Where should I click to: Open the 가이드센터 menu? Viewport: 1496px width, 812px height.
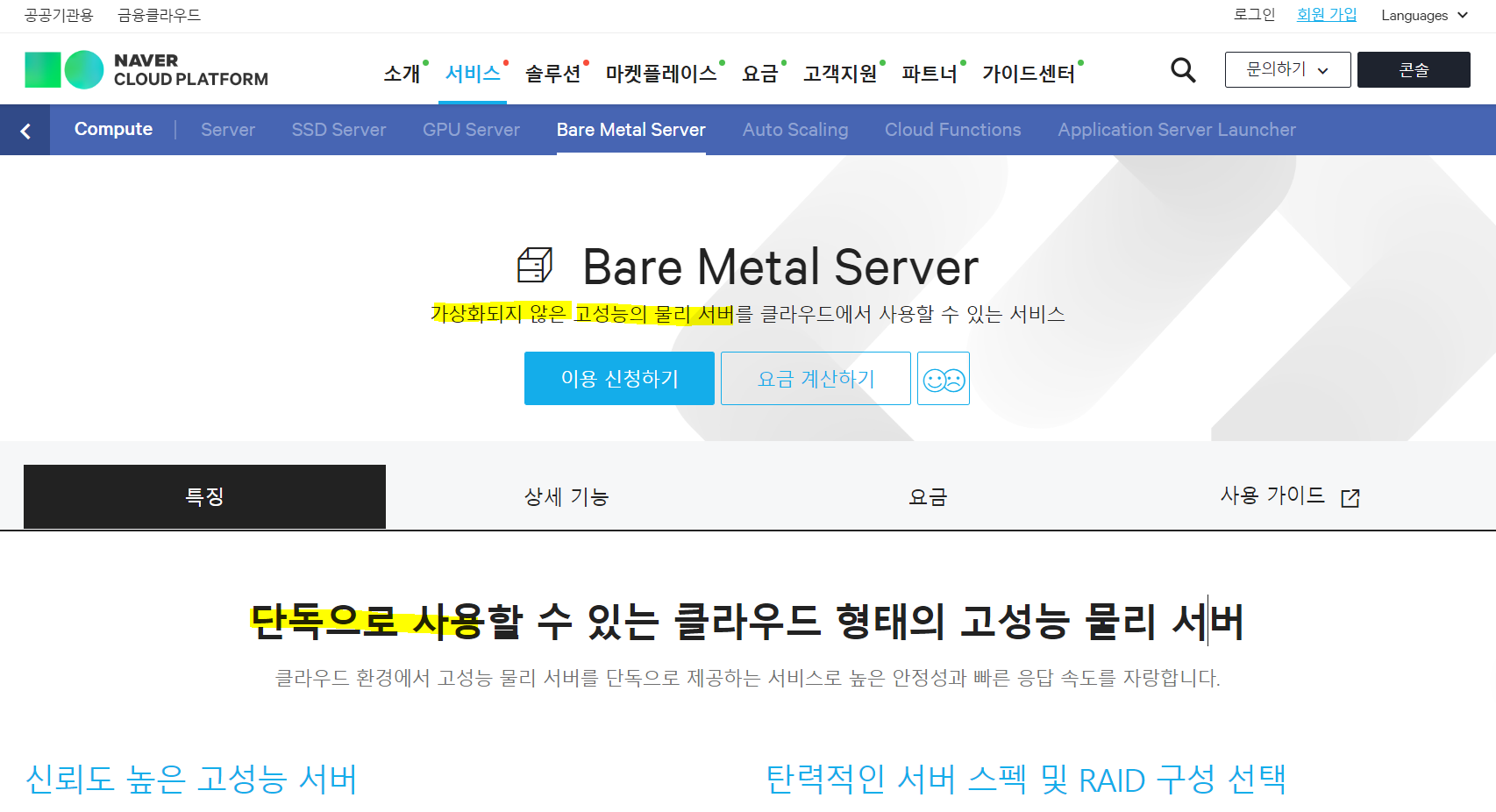(1029, 74)
